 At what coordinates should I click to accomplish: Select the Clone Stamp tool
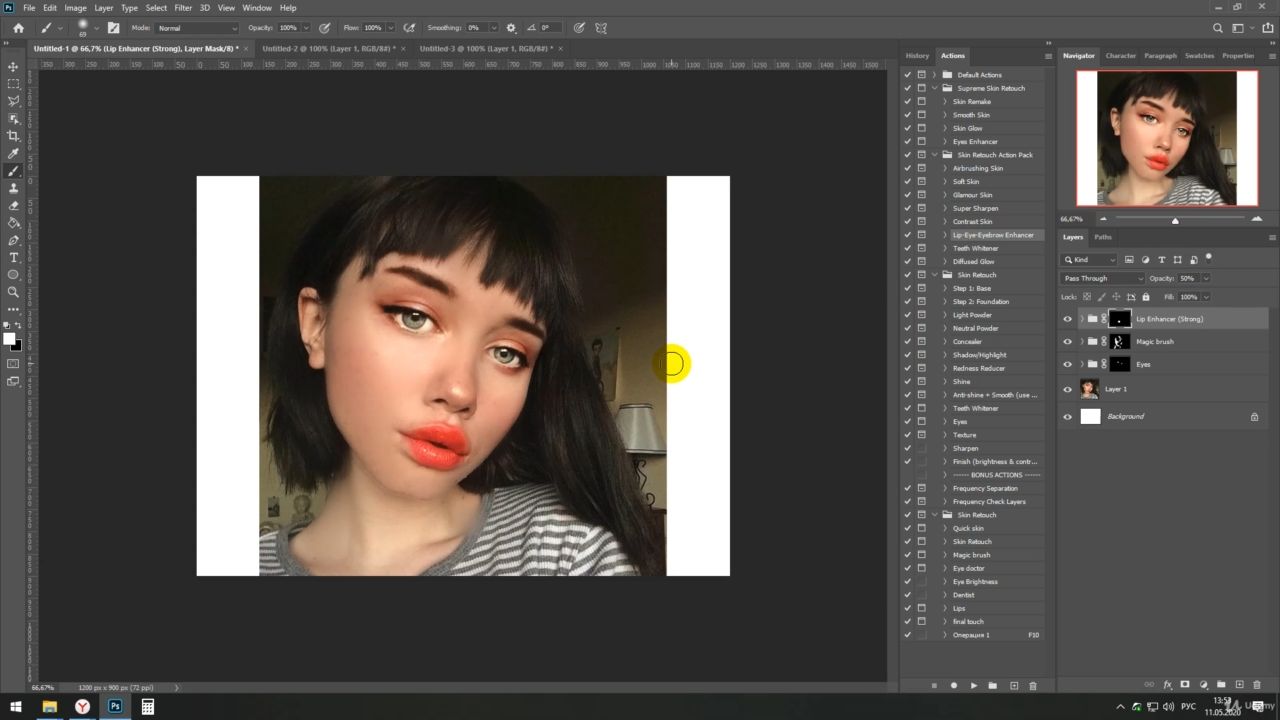(13, 188)
